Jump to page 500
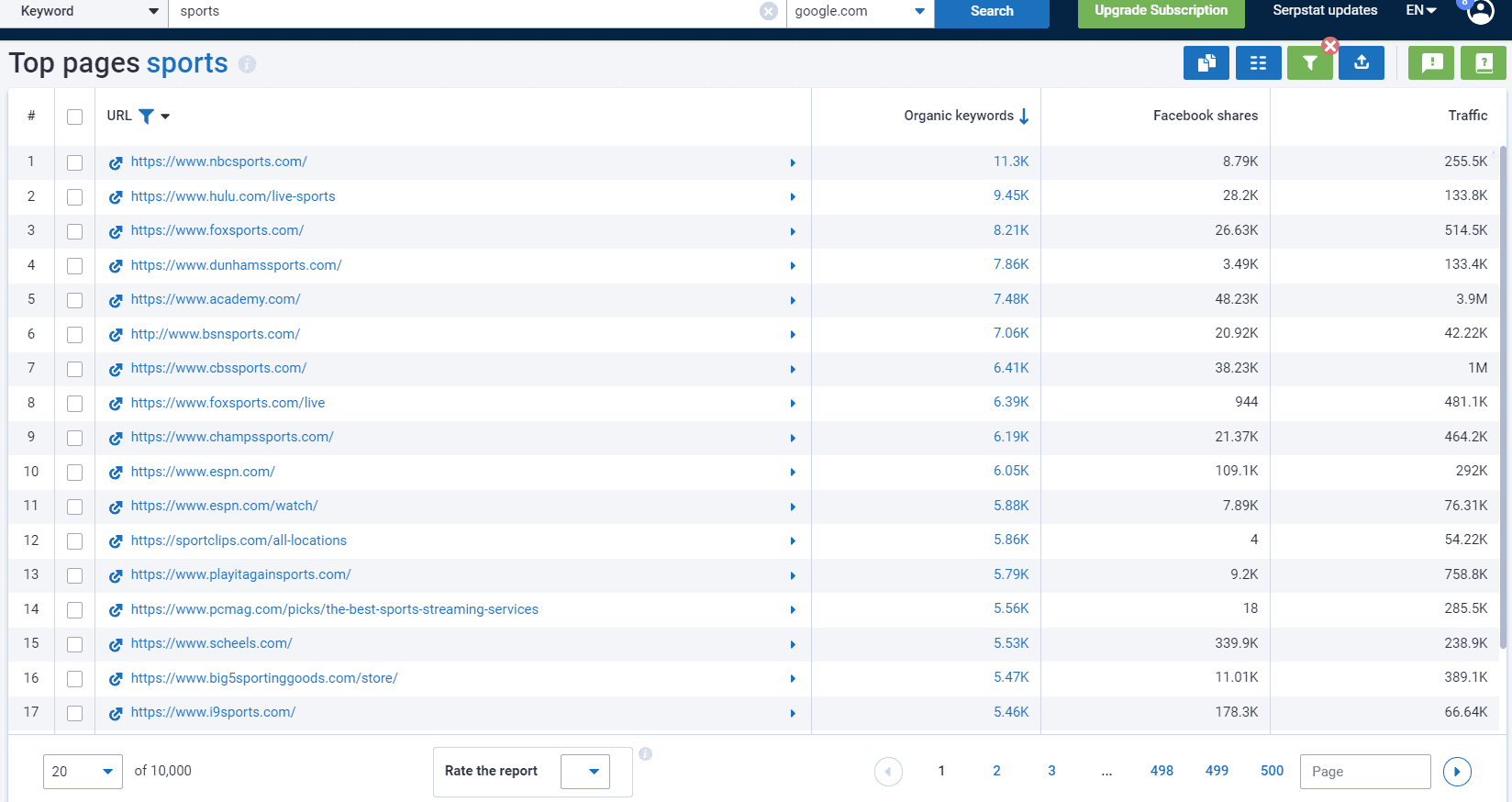The height and width of the screenshot is (802, 1512). pos(1272,771)
